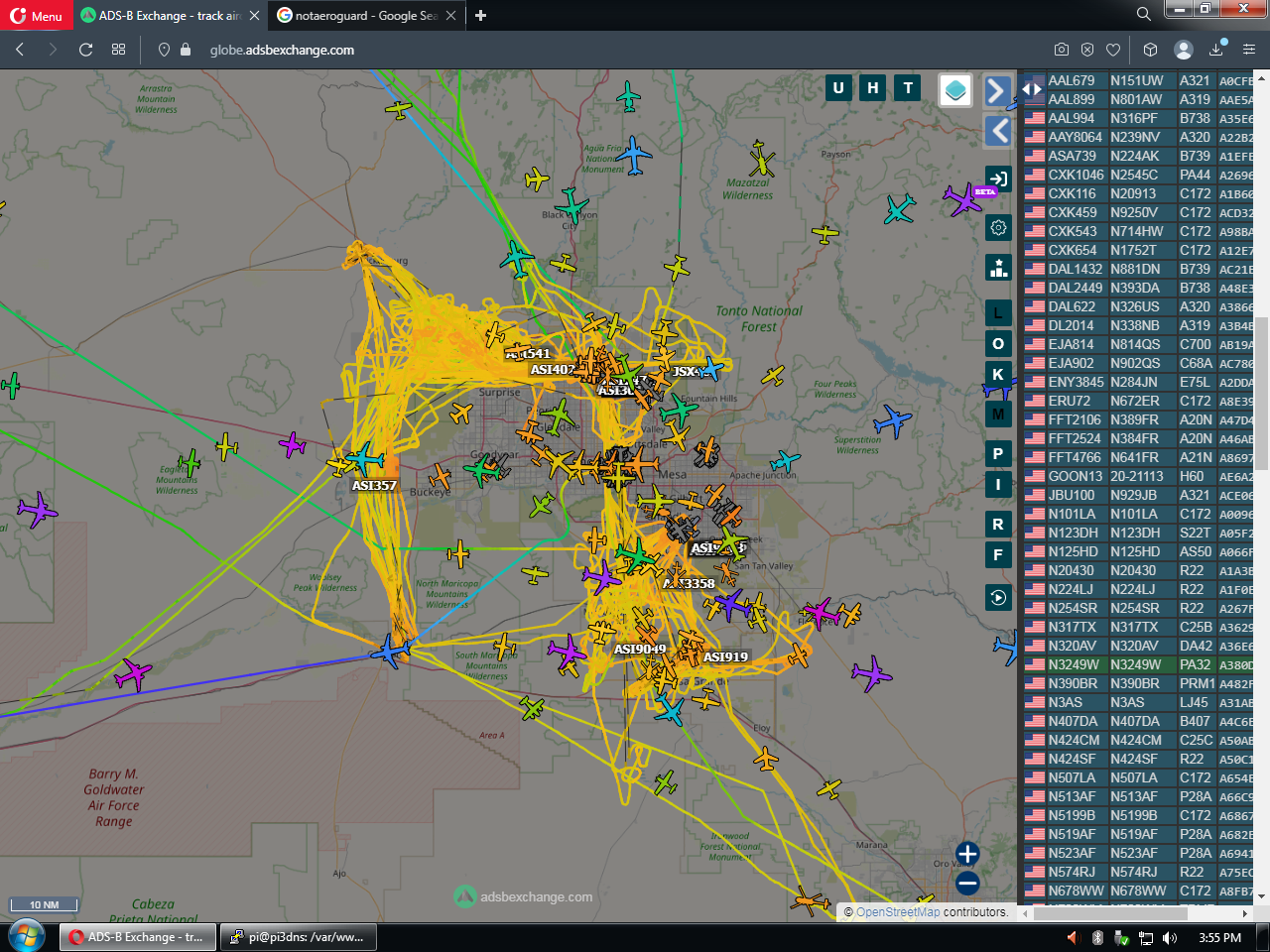Open the clock showing 3:55 PM
Screen dimensions: 1270x952
(x=1219, y=937)
